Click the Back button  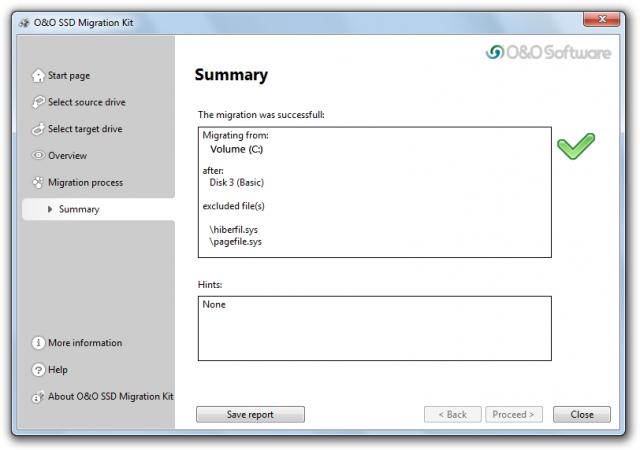pyautogui.click(x=453, y=414)
